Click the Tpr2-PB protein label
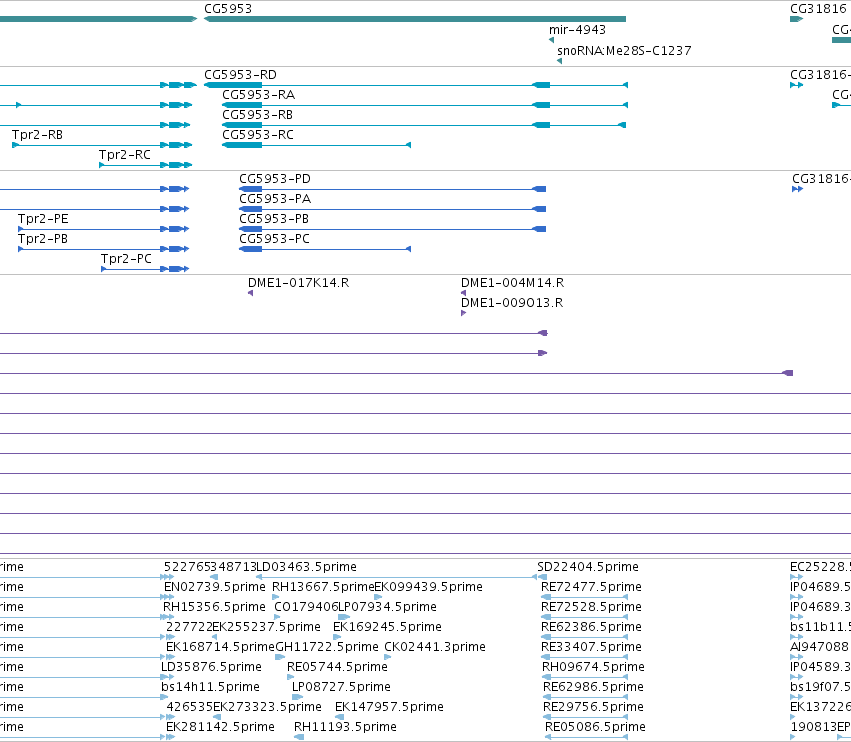Viewport: 851px width, 742px height. 43,239
